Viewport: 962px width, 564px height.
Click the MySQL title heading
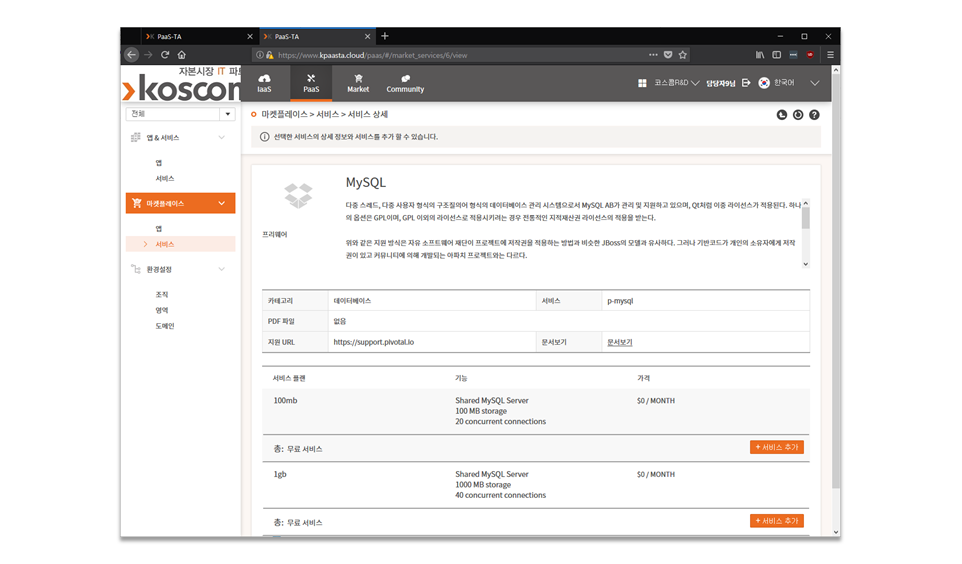[366, 182]
